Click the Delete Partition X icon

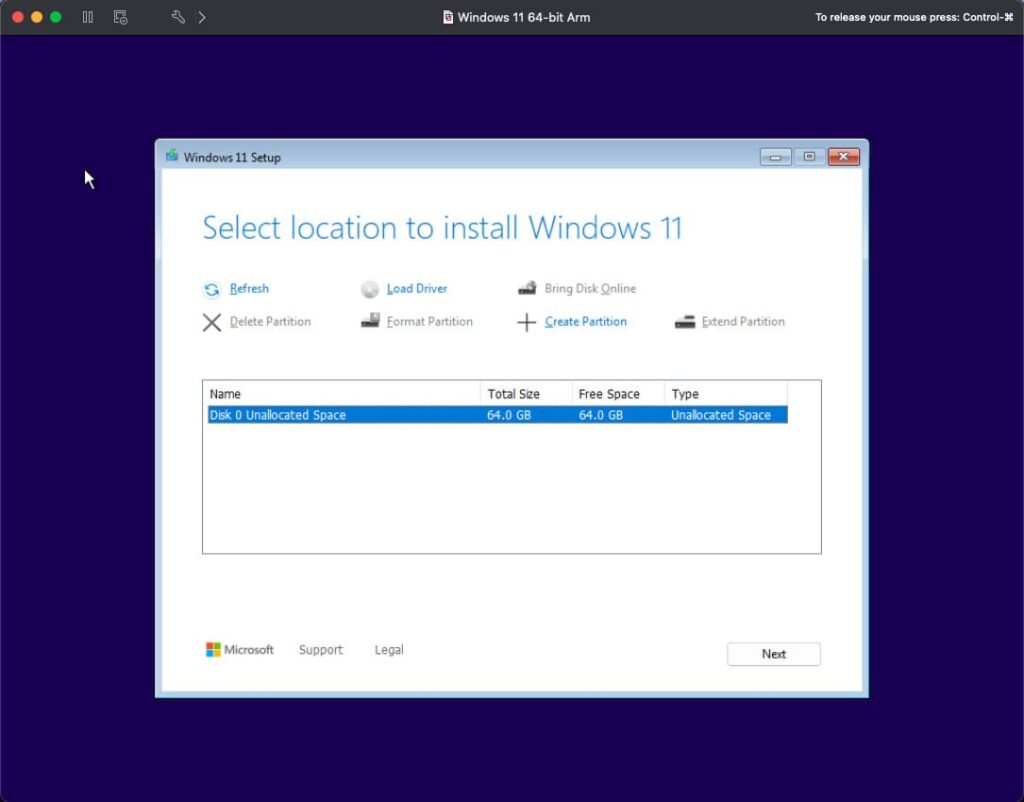(212, 322)
